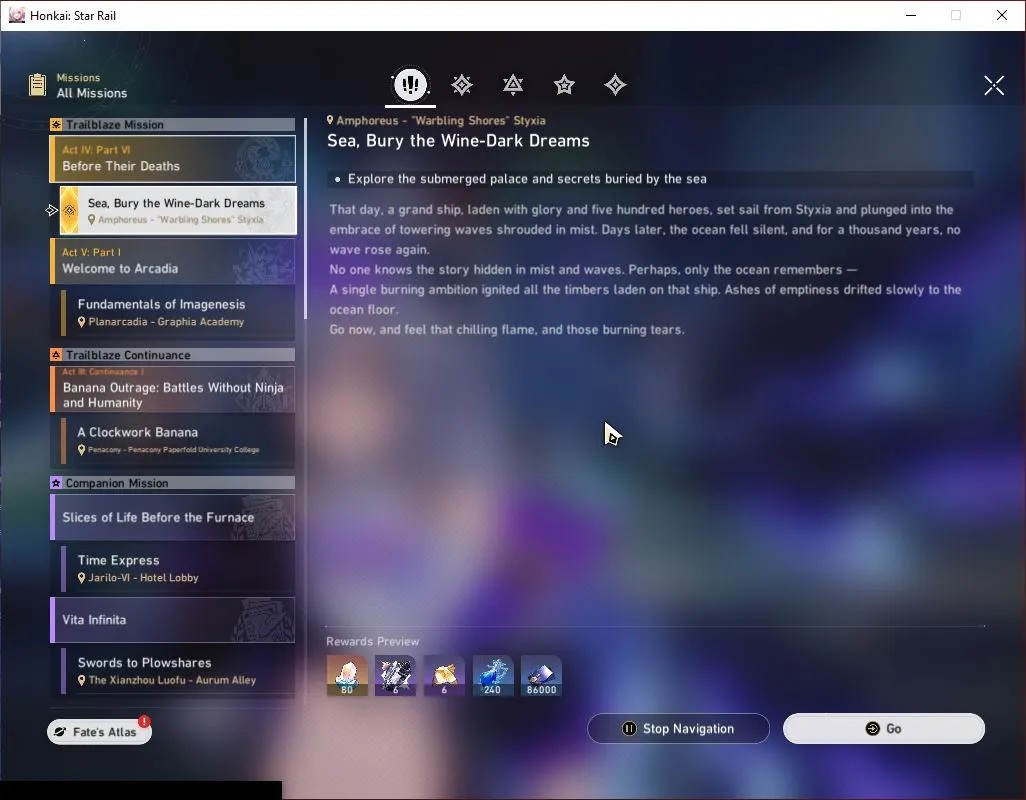Image resolution: width=1026 pixels, height=800 pixels.
Task: Switch to Trailblaze Continuance filter icon
Action: click(x=513, y=85)
